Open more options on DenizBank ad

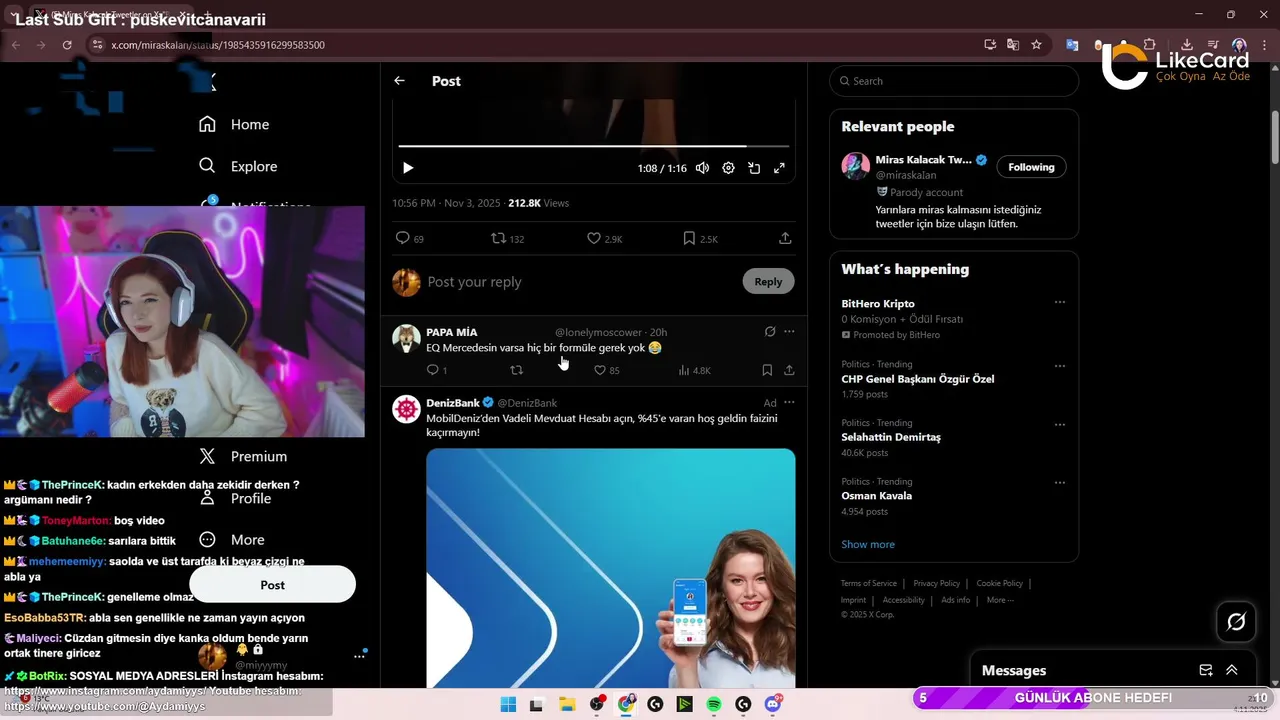[789, 402]
